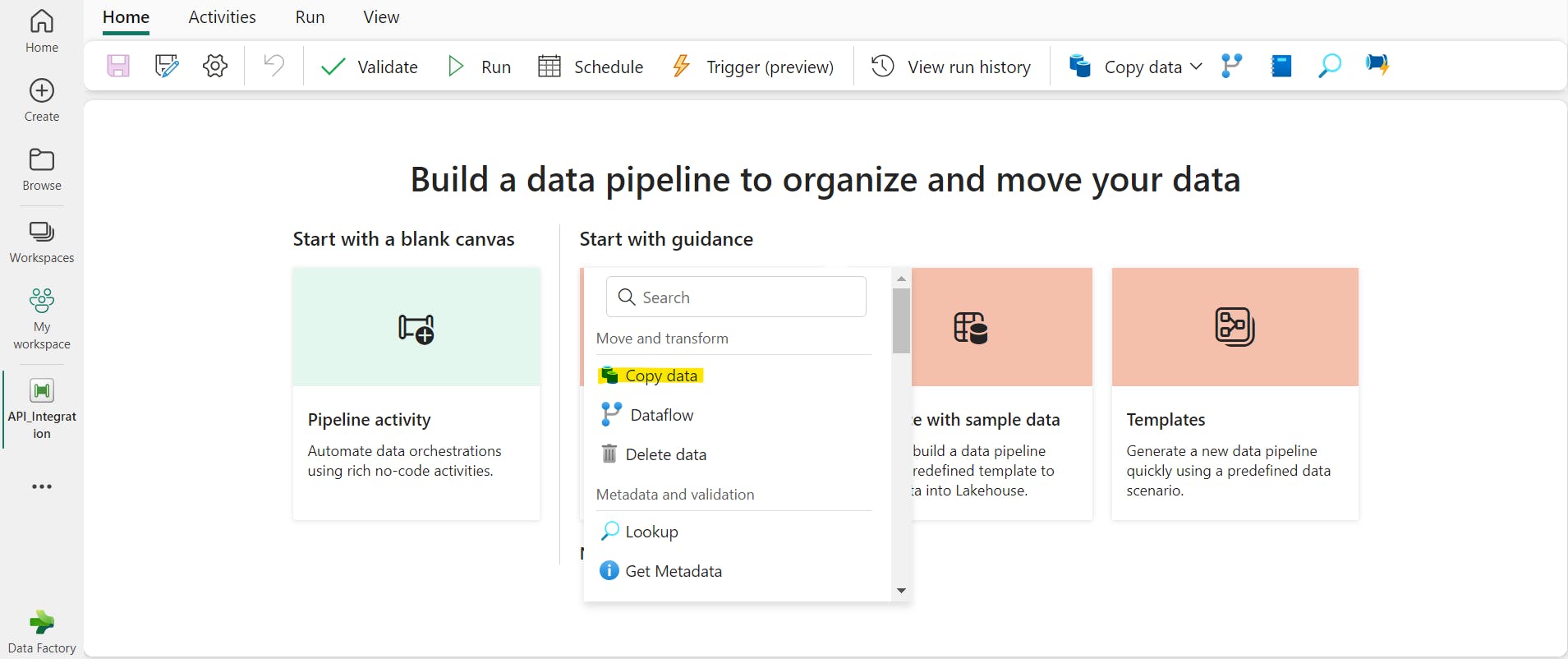Click the sample data card image
1568x659 pixels.
1002,327
